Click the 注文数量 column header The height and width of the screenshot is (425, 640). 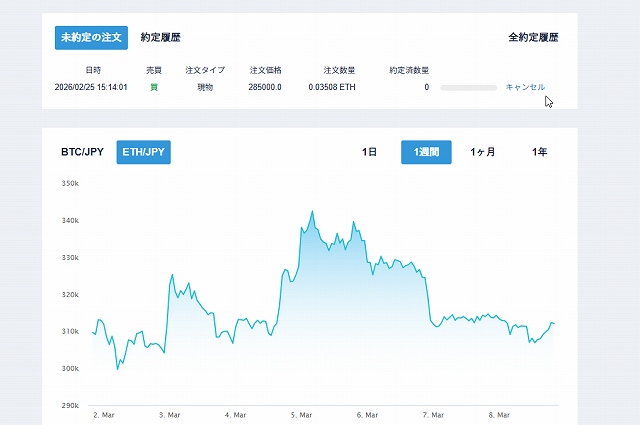coord(338,70)
